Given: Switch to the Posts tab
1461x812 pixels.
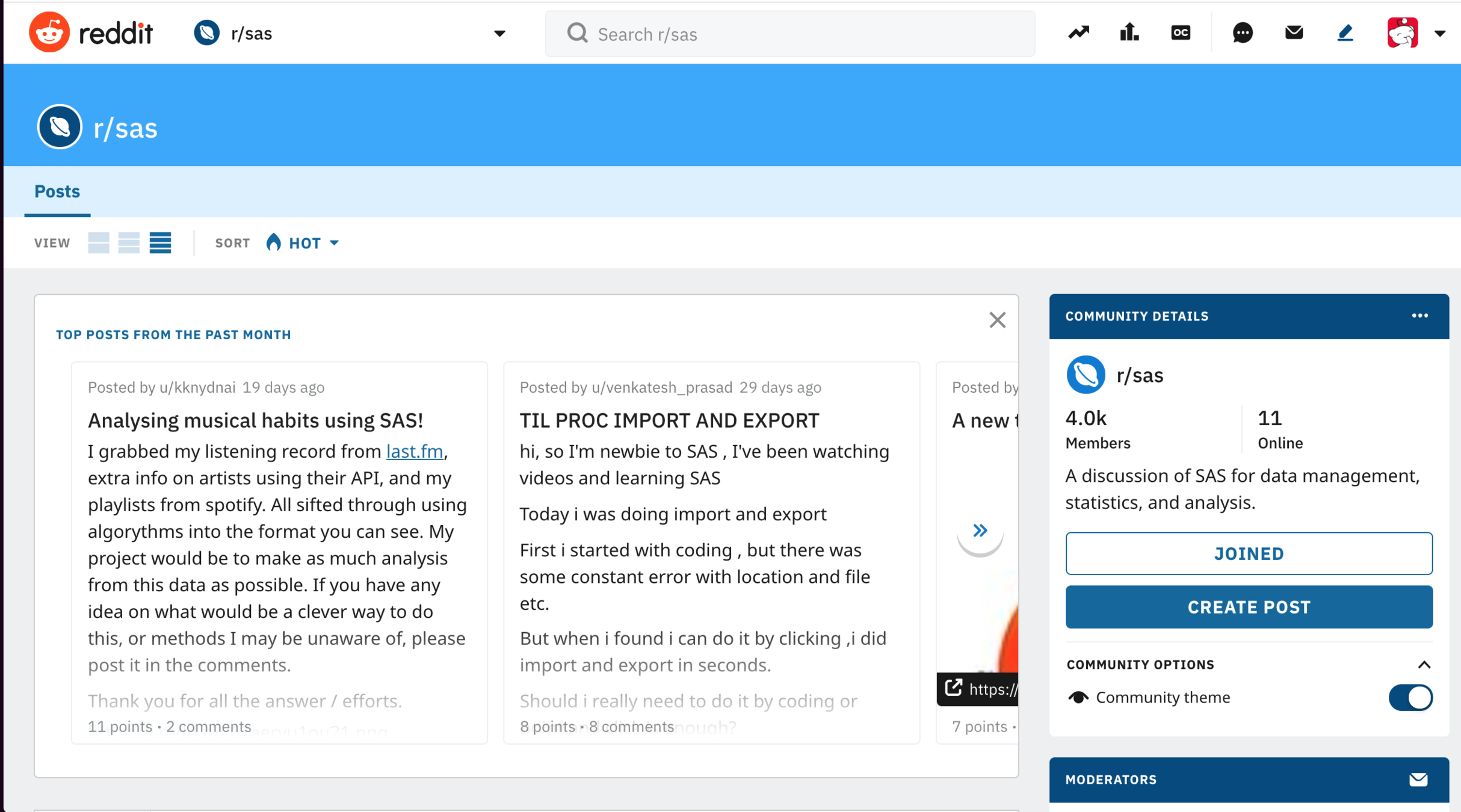Looking at the screenshot, I should [x=57, y=192].
